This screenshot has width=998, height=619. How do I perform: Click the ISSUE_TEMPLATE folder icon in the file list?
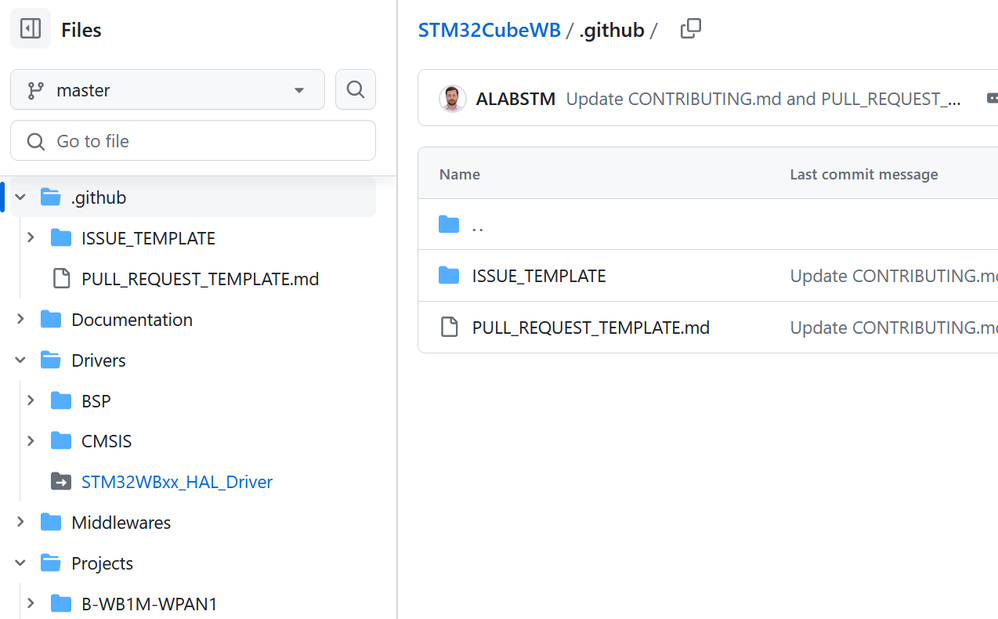[x=449, y=276]
